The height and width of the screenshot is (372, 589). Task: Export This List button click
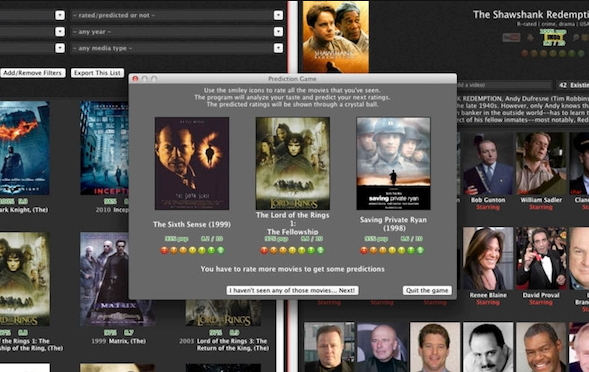coord(97,73)
